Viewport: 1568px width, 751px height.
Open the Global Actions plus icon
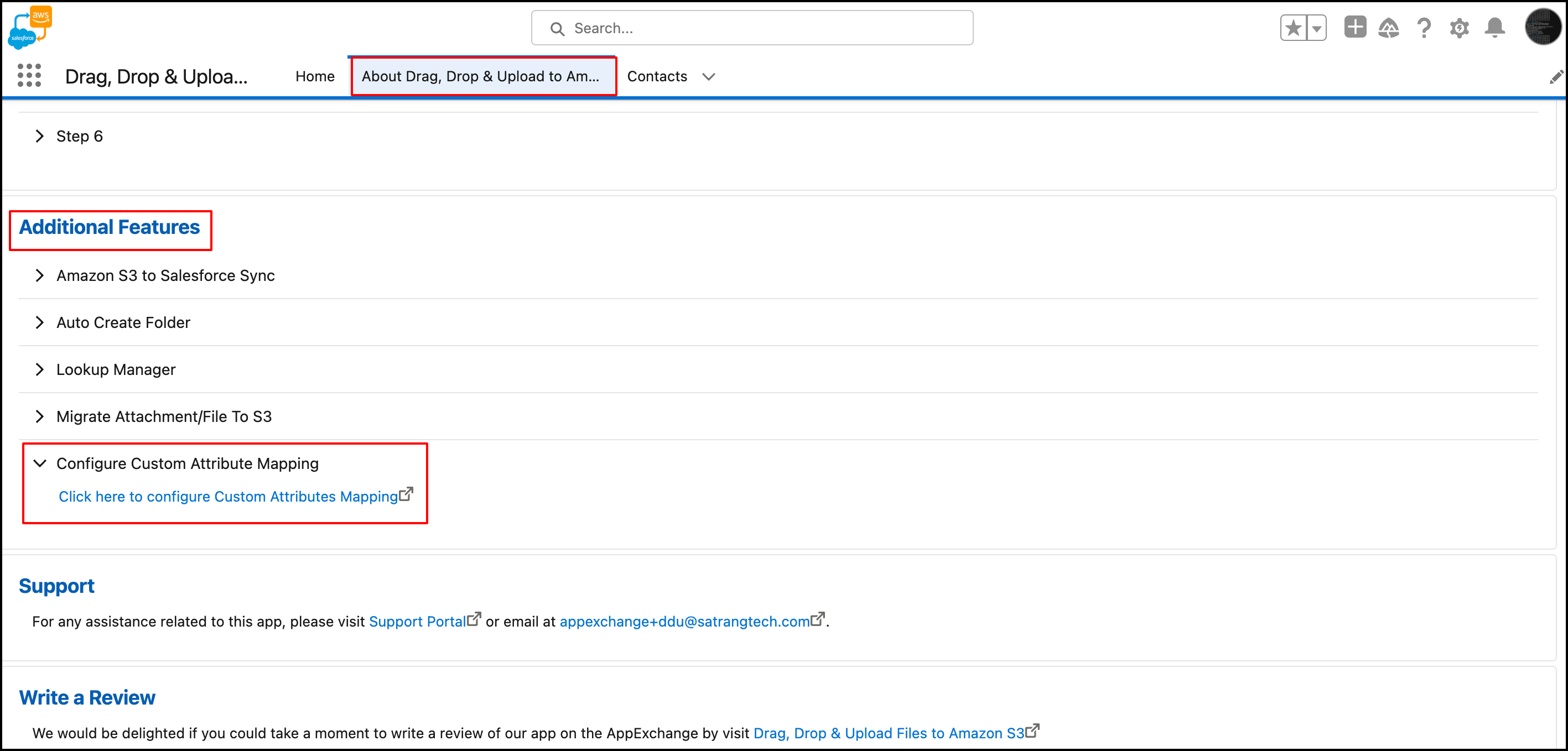click(1355, 28)
